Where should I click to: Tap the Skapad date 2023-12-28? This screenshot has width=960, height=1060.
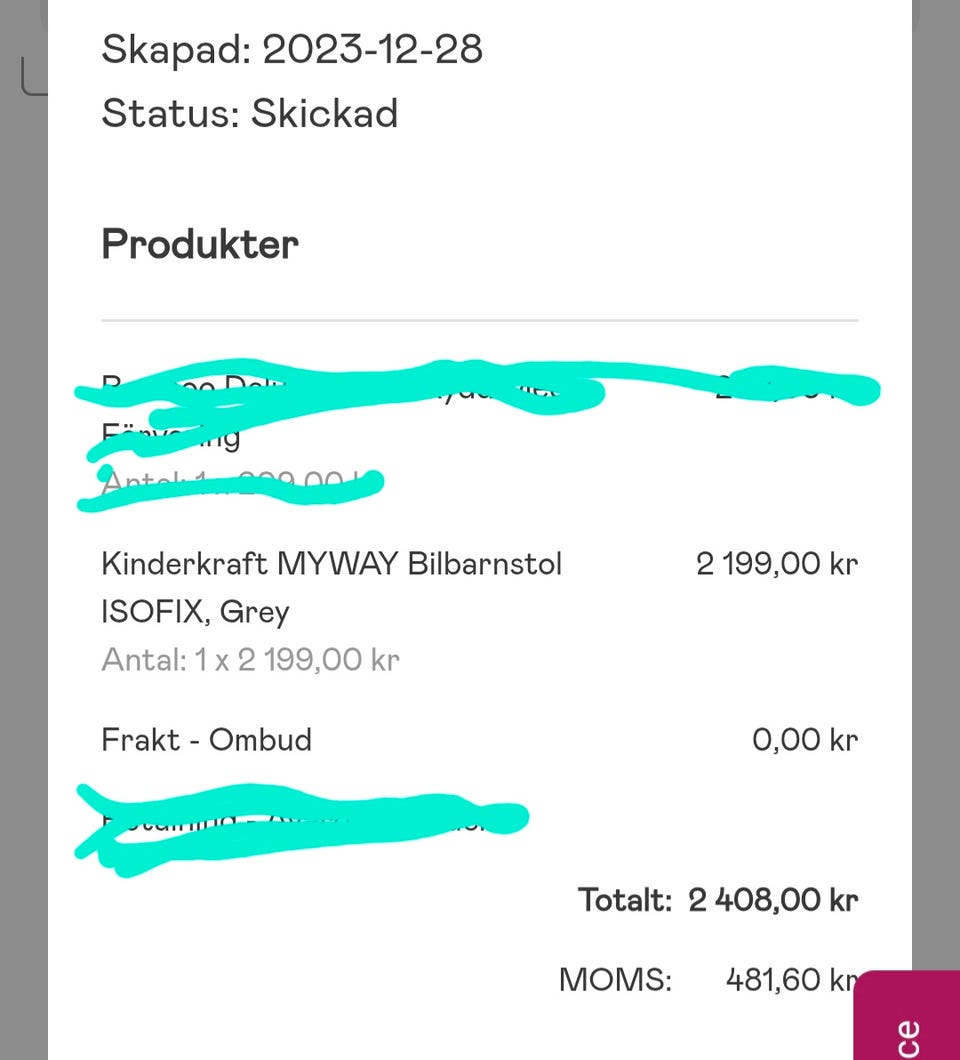coord(372,49)
